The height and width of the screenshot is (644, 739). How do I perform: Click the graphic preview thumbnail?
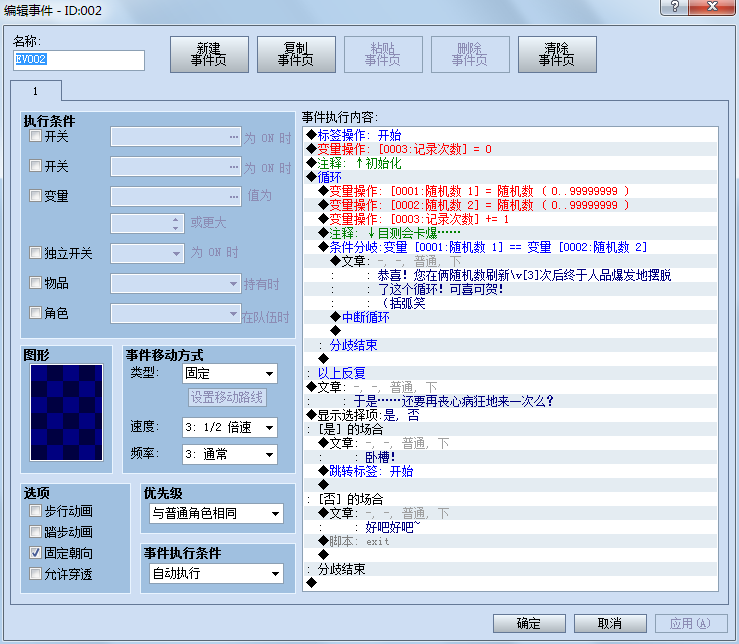coord(66,412)
